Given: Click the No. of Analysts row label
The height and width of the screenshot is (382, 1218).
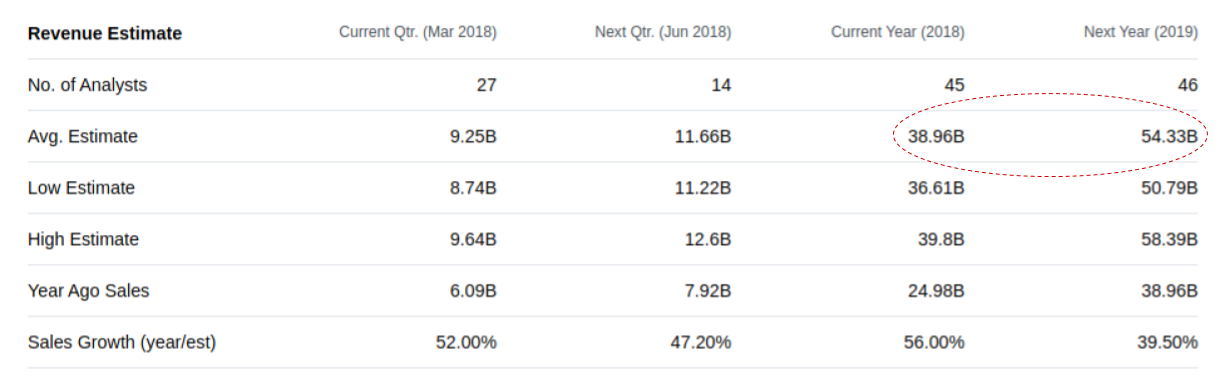Looking at the screenshot, I should click(x=88, y=85).
